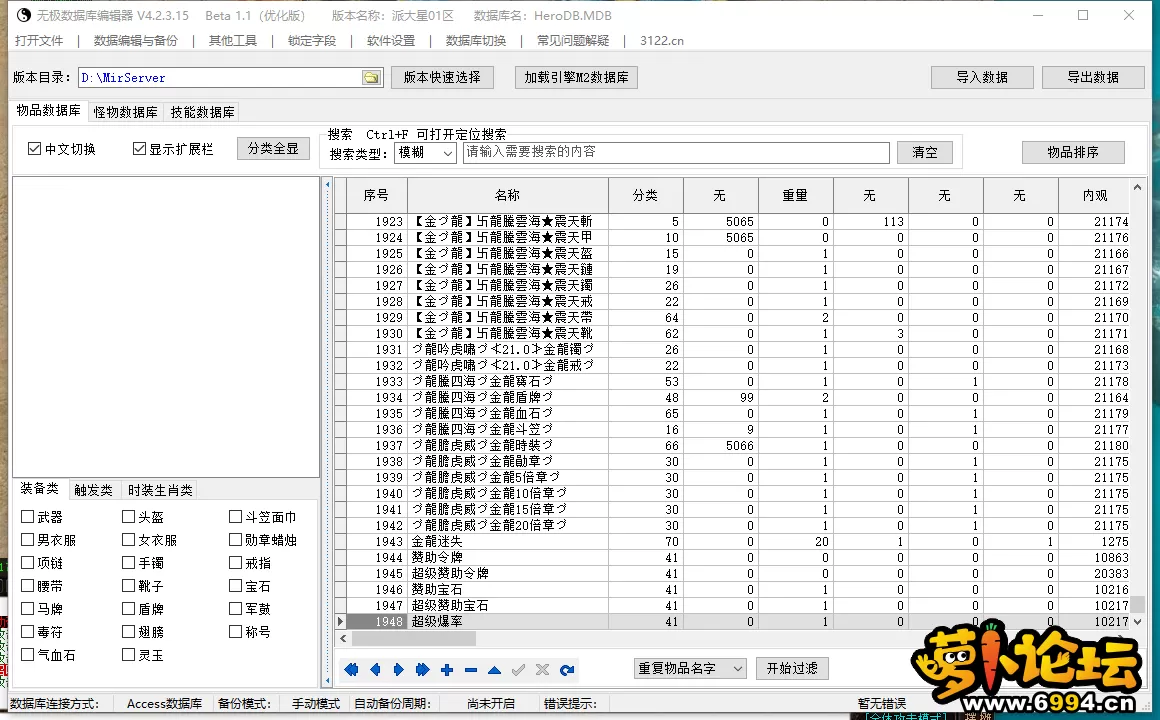The height and width of the screenshot is (720, 1160).
Task: Open the 其他工具 menu
Action: 233,41
